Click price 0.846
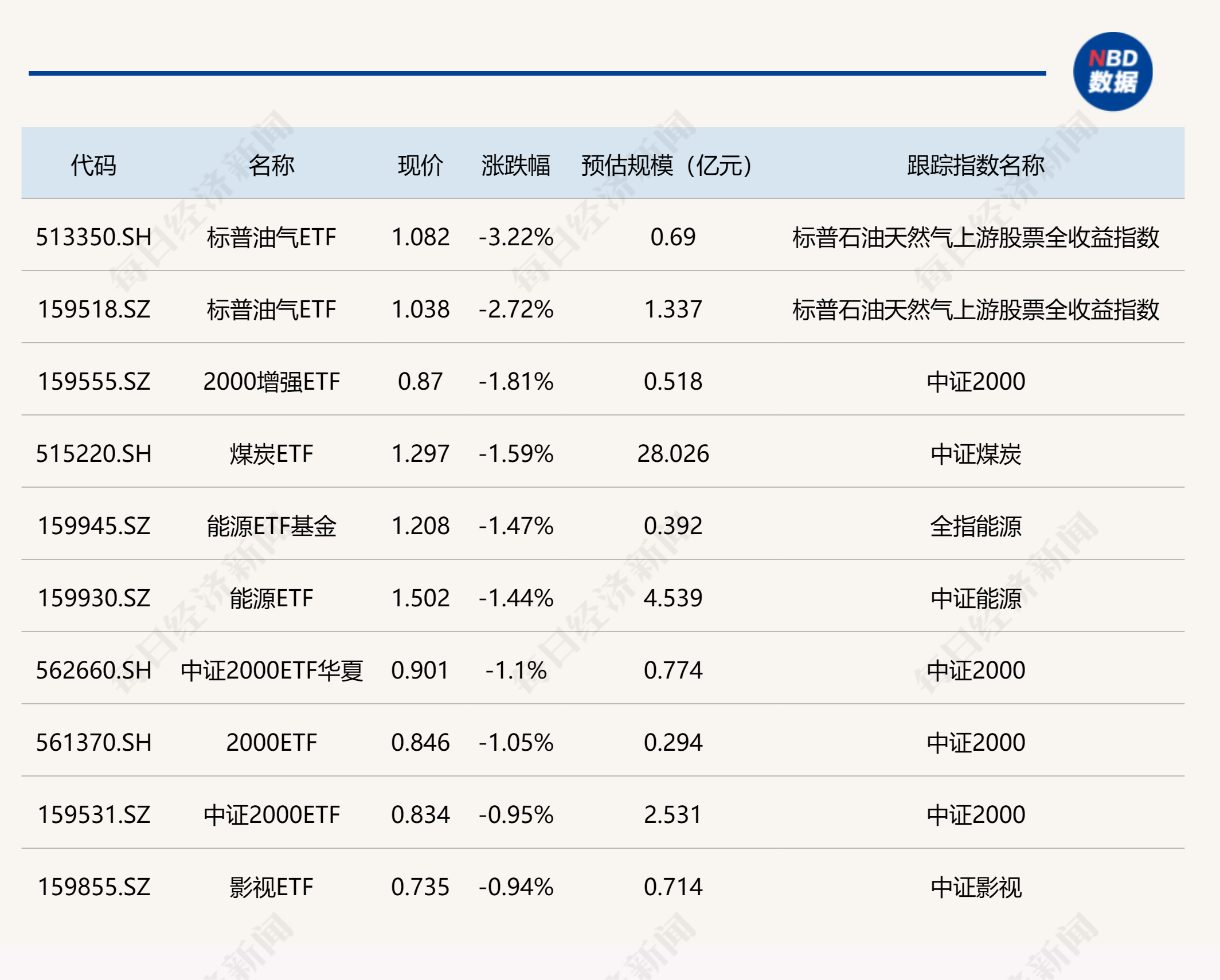The width and height of the screenshot is (1220, 980). pos(420,743)
